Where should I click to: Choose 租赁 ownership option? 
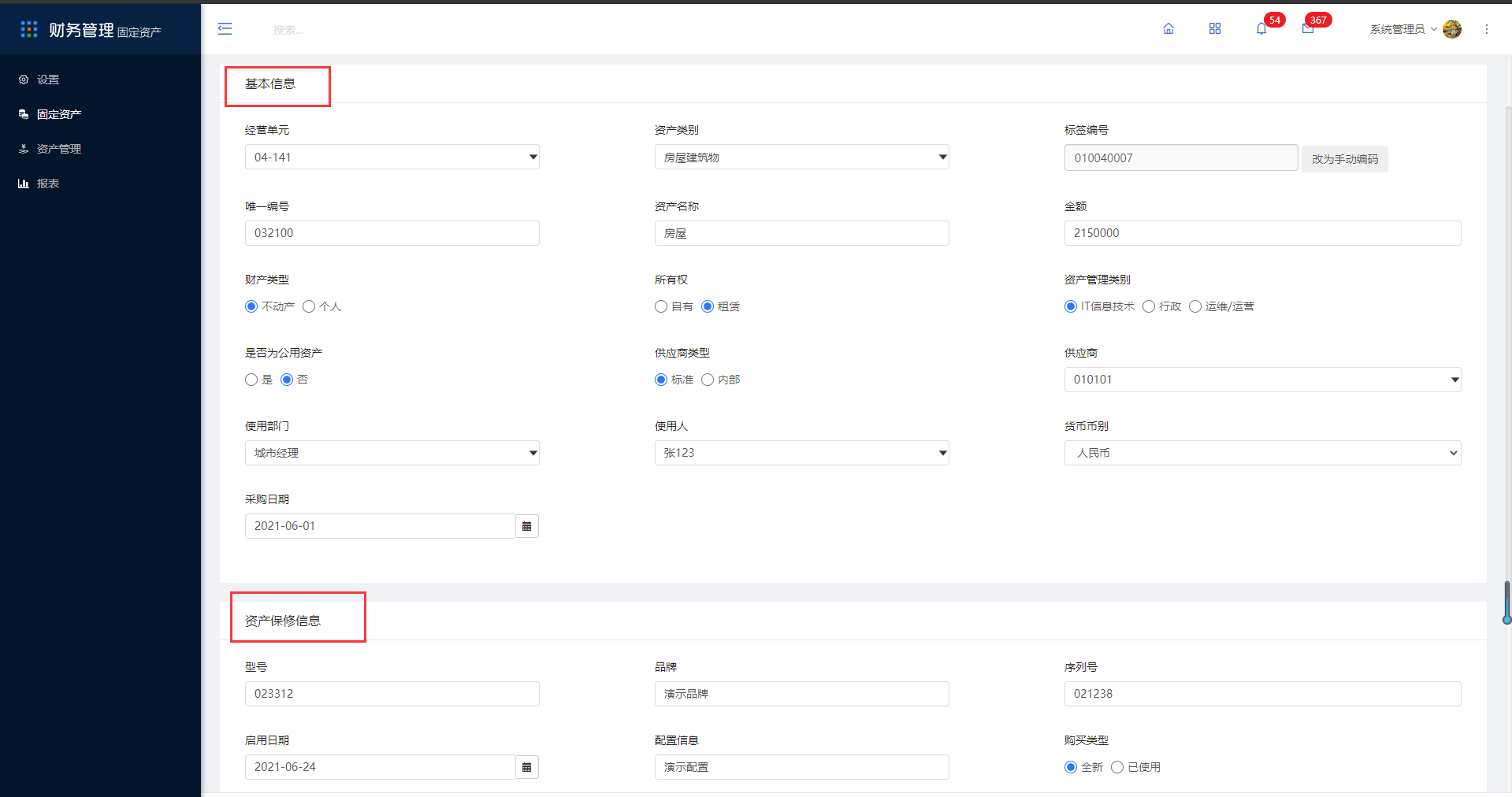(x=708, y=306)
